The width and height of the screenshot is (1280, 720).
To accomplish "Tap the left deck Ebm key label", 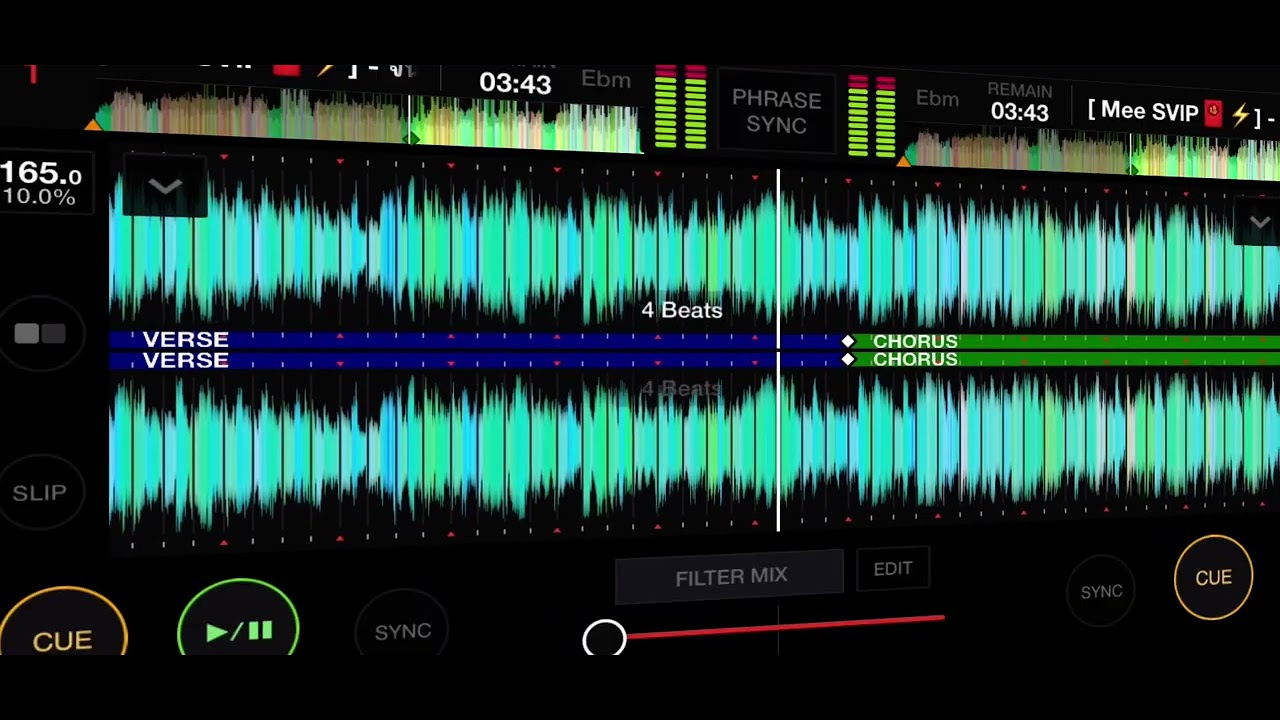I will pos(606,80).
